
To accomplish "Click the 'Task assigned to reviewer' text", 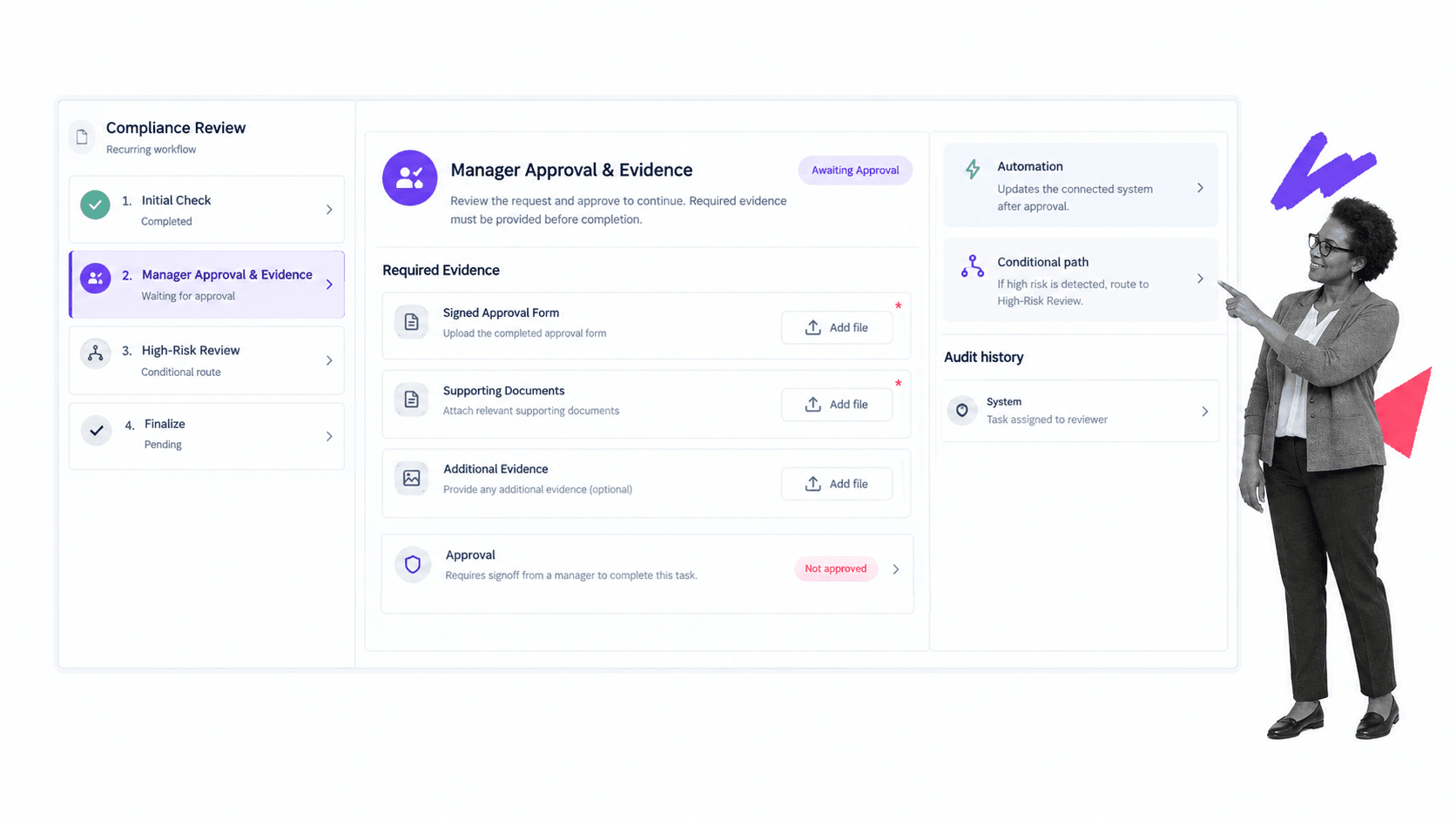I will tap(1047, 420).
